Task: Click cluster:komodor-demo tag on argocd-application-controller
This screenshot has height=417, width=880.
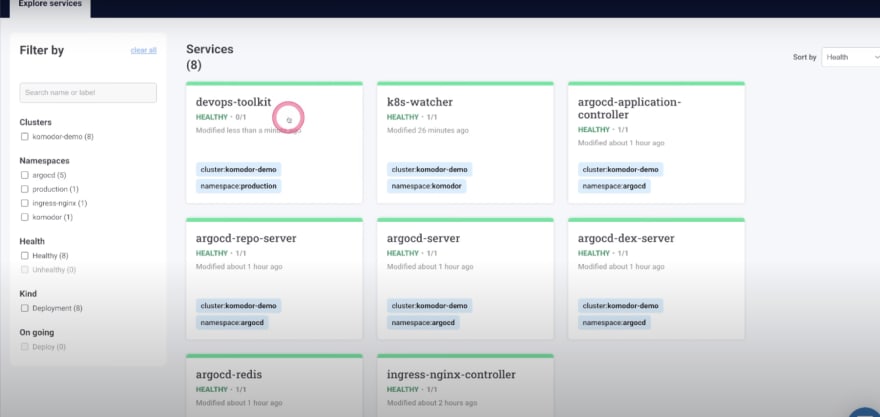Action: (620, 169)
